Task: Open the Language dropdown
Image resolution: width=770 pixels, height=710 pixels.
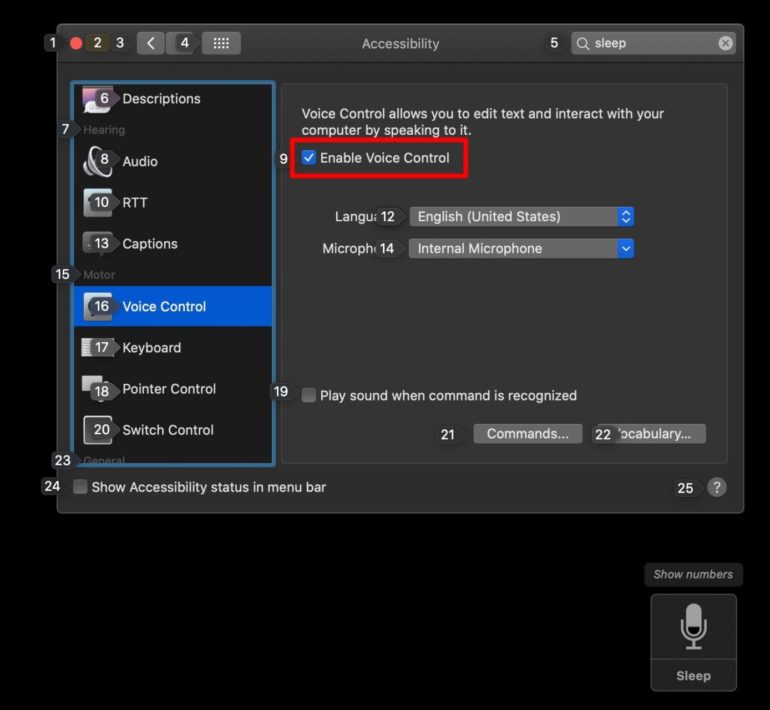Action: click(x=521, y=217)
